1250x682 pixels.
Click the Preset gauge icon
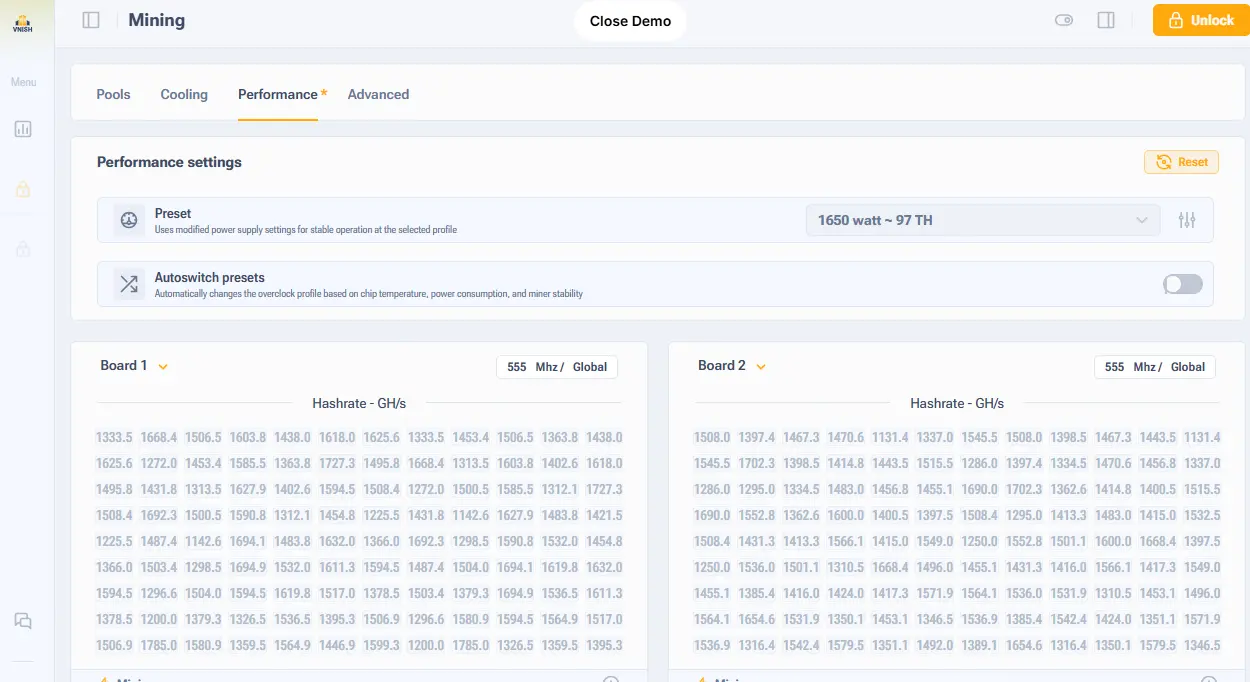coord(129,220)
